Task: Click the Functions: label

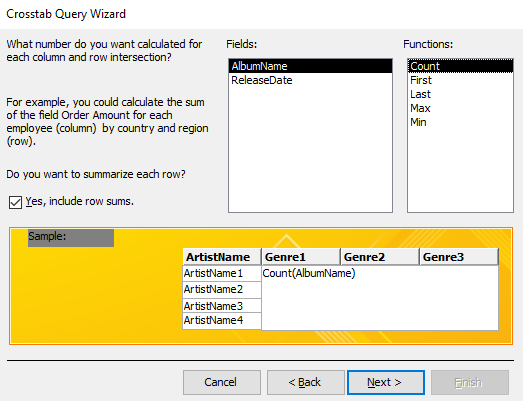Action: click(x=428, y=44)
